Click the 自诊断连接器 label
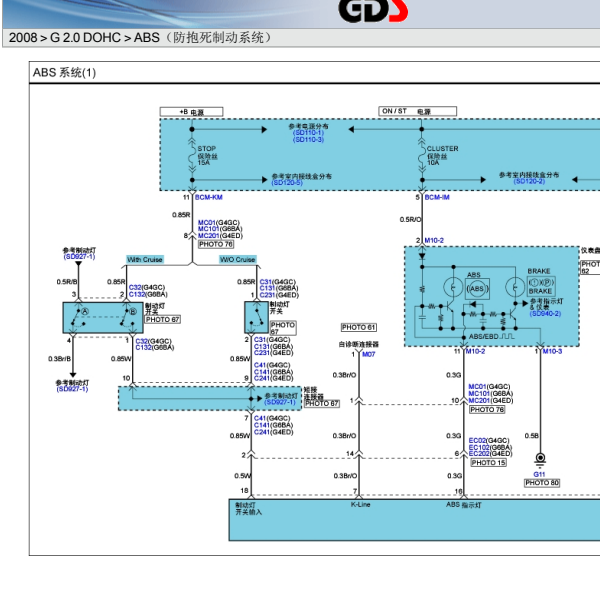Viewport: 600px width, 599px height. tap(359, 344)
